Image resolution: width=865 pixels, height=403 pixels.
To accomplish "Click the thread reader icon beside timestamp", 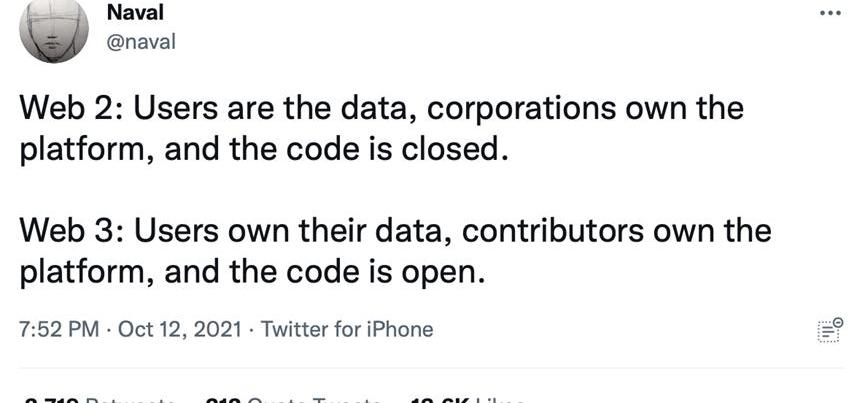I will [829, 330].
